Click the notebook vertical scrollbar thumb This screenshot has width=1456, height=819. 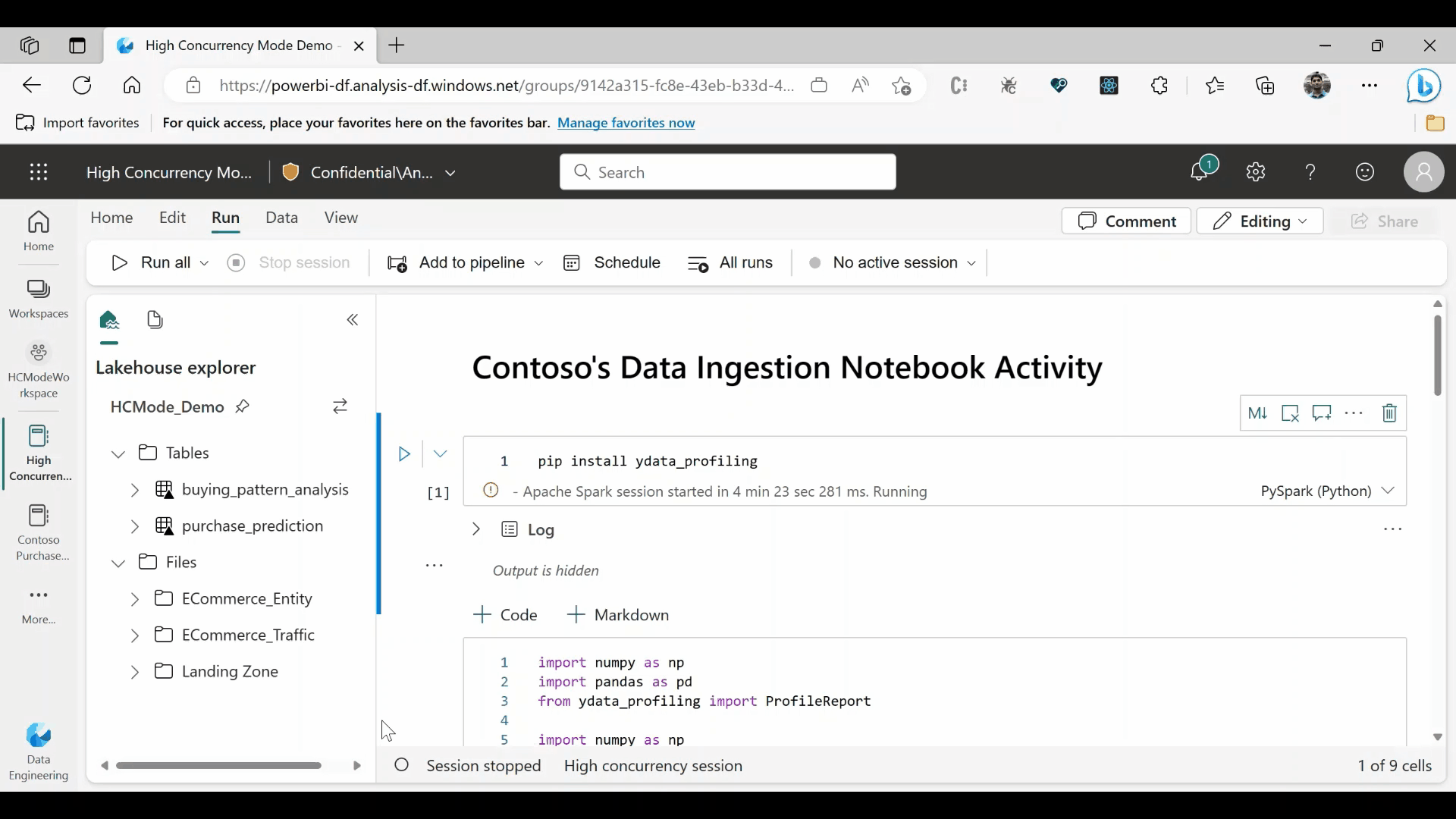1437,355
